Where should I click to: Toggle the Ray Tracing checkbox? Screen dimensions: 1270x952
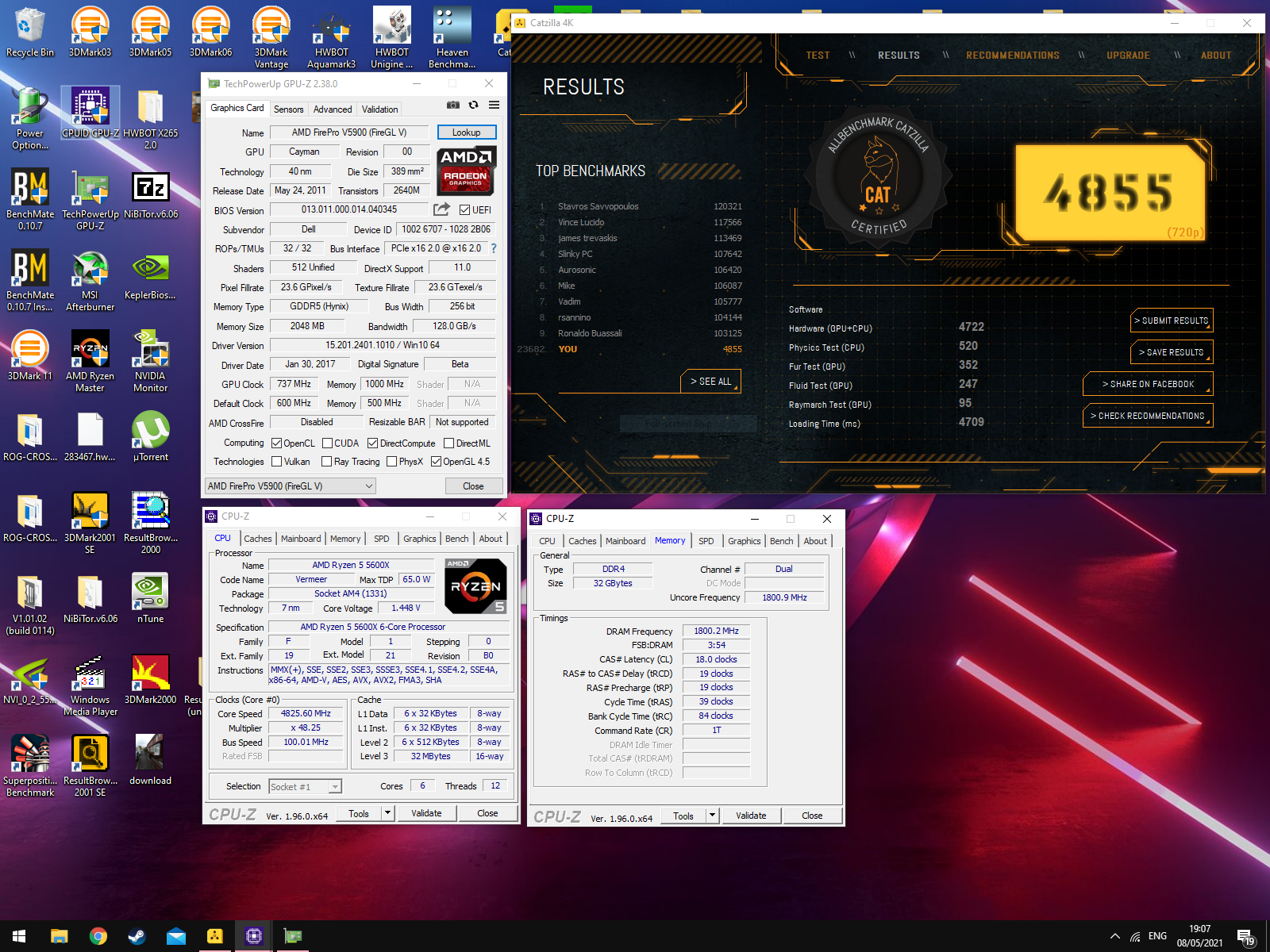pos(326,462)
